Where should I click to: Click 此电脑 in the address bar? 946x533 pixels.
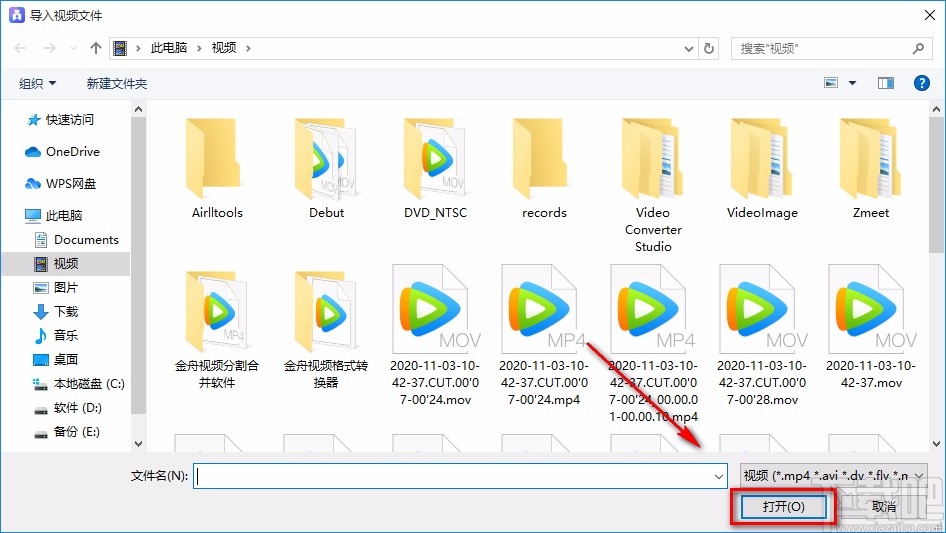tap(168, 48)
